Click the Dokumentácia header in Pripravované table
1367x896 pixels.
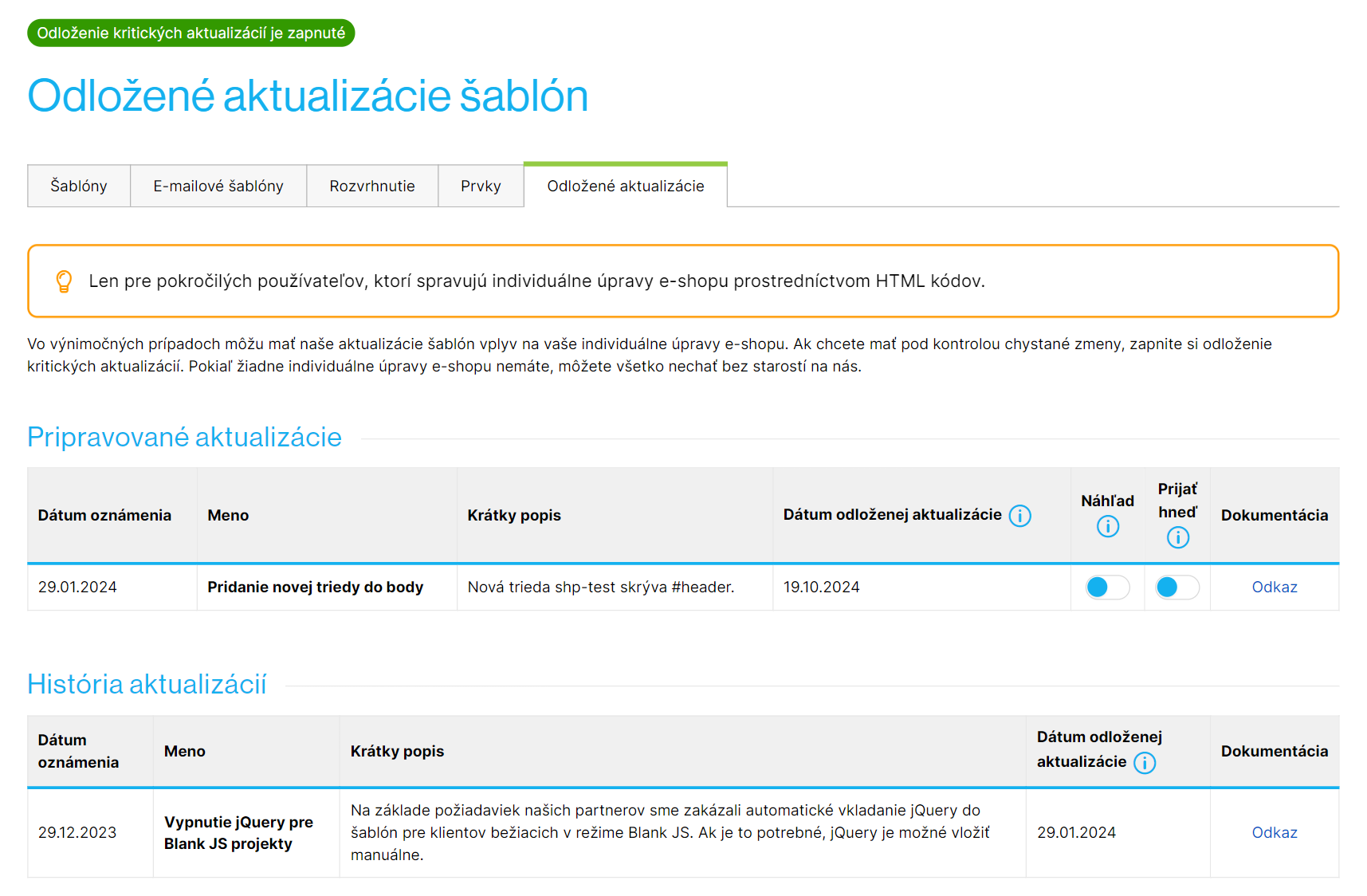pyautogui.click(x=1274, y=516)
